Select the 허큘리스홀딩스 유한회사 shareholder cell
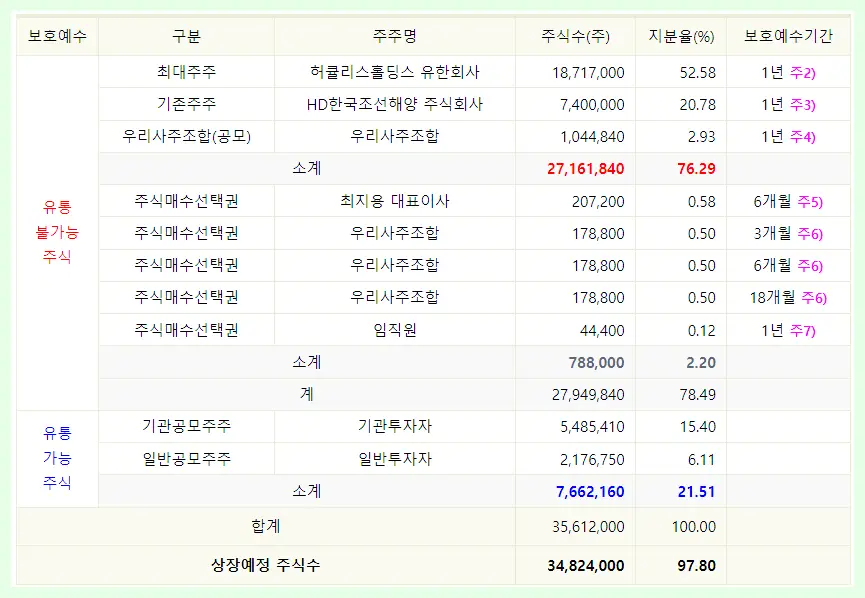 (x=394, y=71)
